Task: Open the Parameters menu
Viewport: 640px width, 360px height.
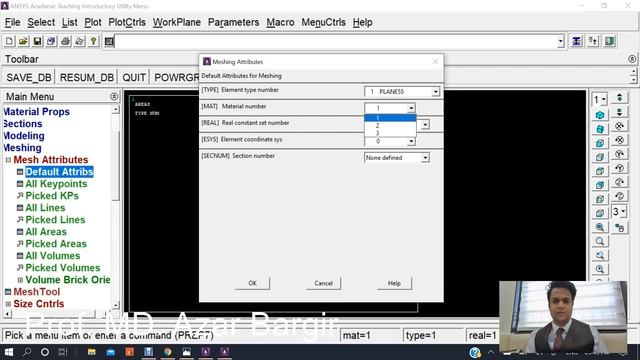Action: coord(233,22)
